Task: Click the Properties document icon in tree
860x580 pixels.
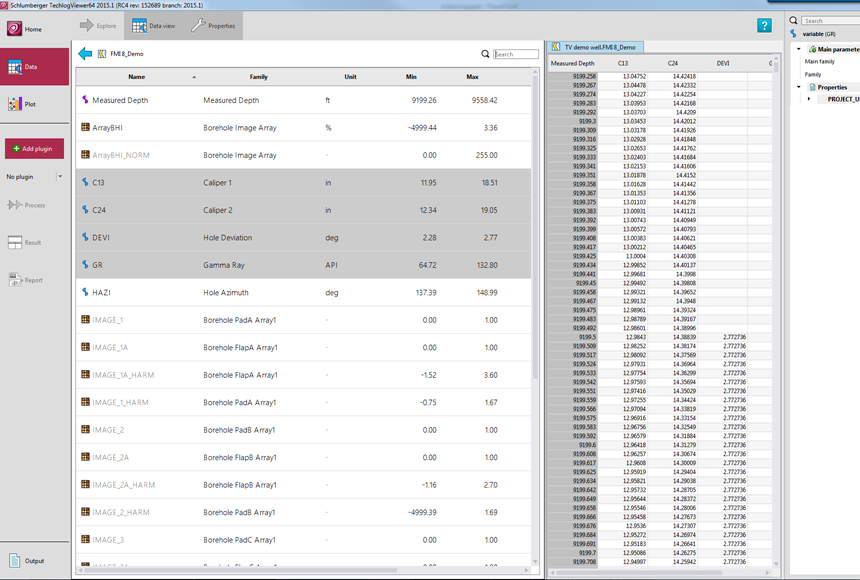Action: 812,87
